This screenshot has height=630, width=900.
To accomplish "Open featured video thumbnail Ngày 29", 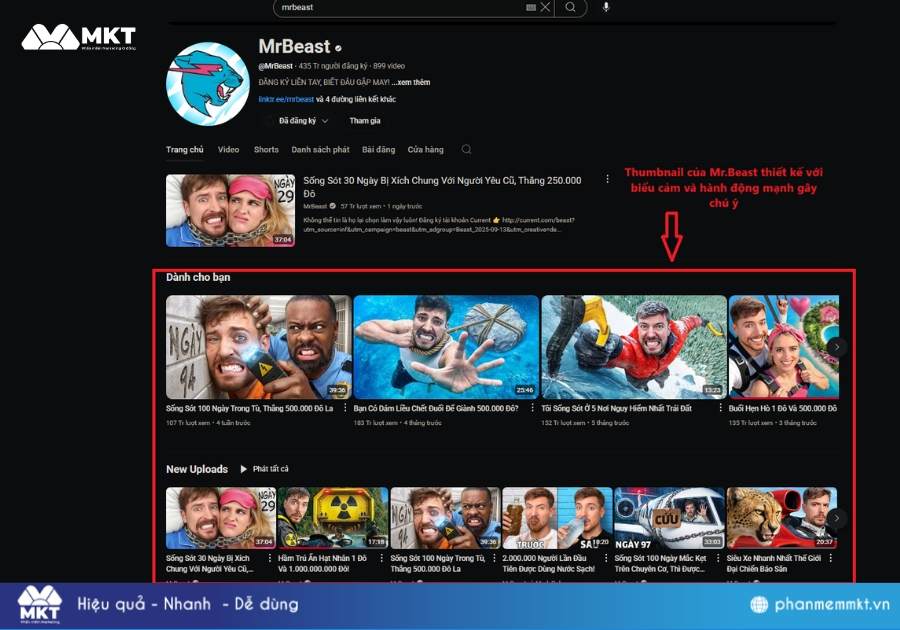I will (x=230, y=211).
